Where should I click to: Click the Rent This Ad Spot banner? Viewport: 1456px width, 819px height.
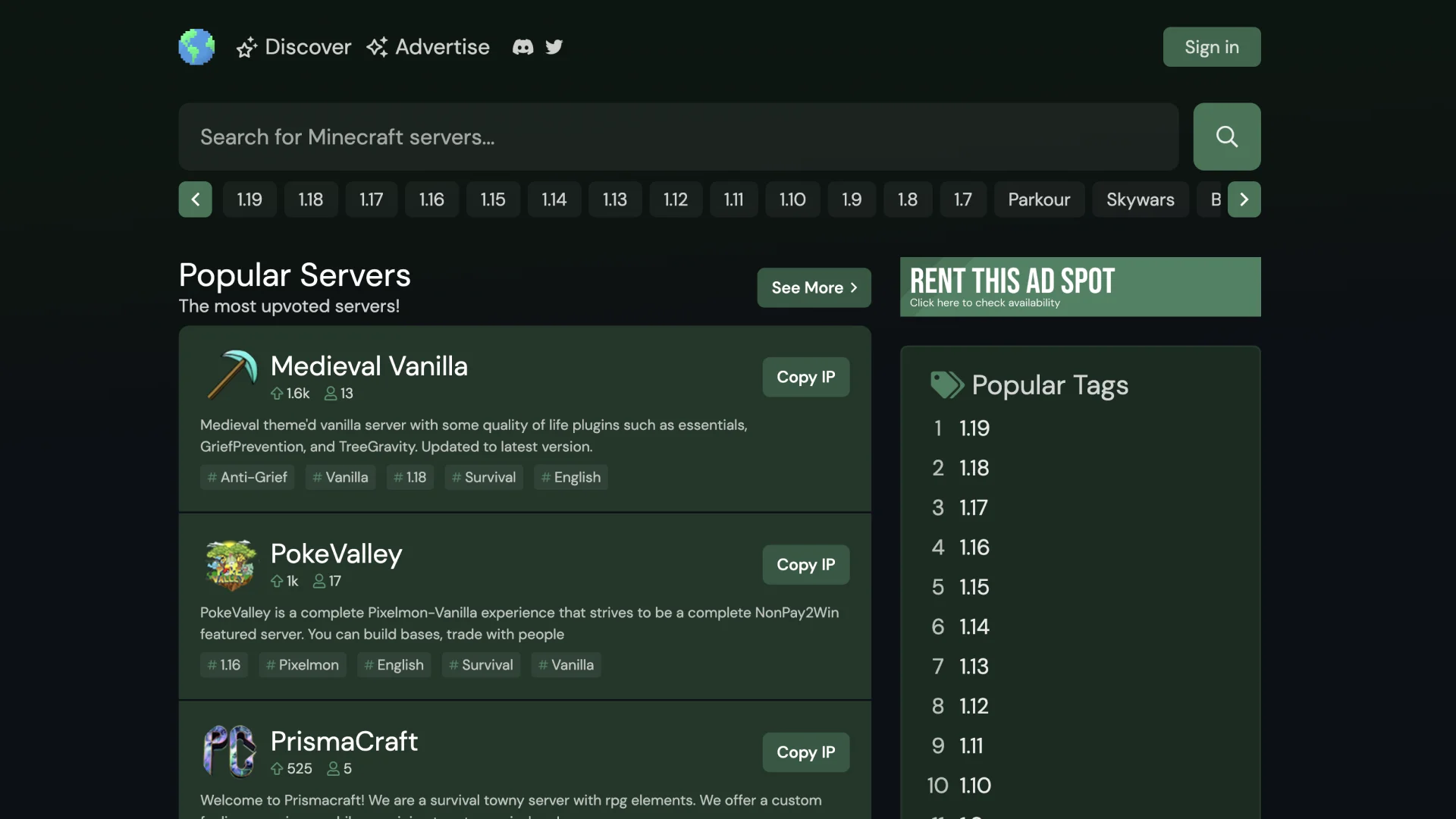click(1080, 287)
